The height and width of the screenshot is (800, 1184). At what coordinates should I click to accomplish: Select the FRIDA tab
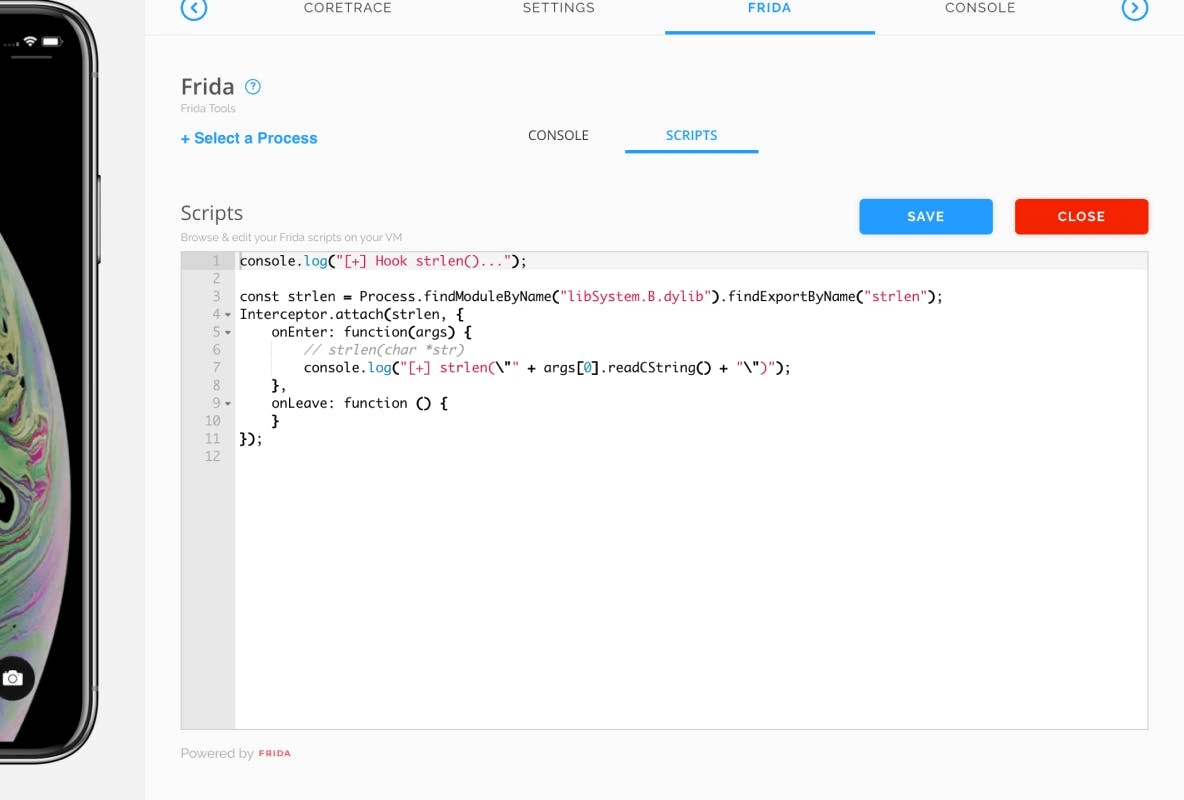(x=769, y=8)
